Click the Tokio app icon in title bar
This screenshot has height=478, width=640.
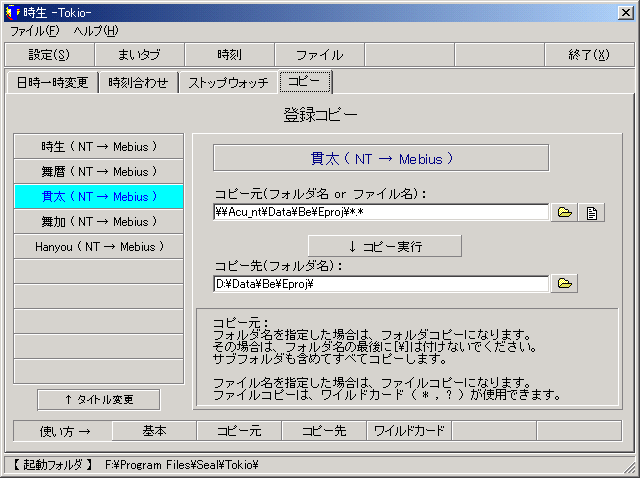(11, 12)
